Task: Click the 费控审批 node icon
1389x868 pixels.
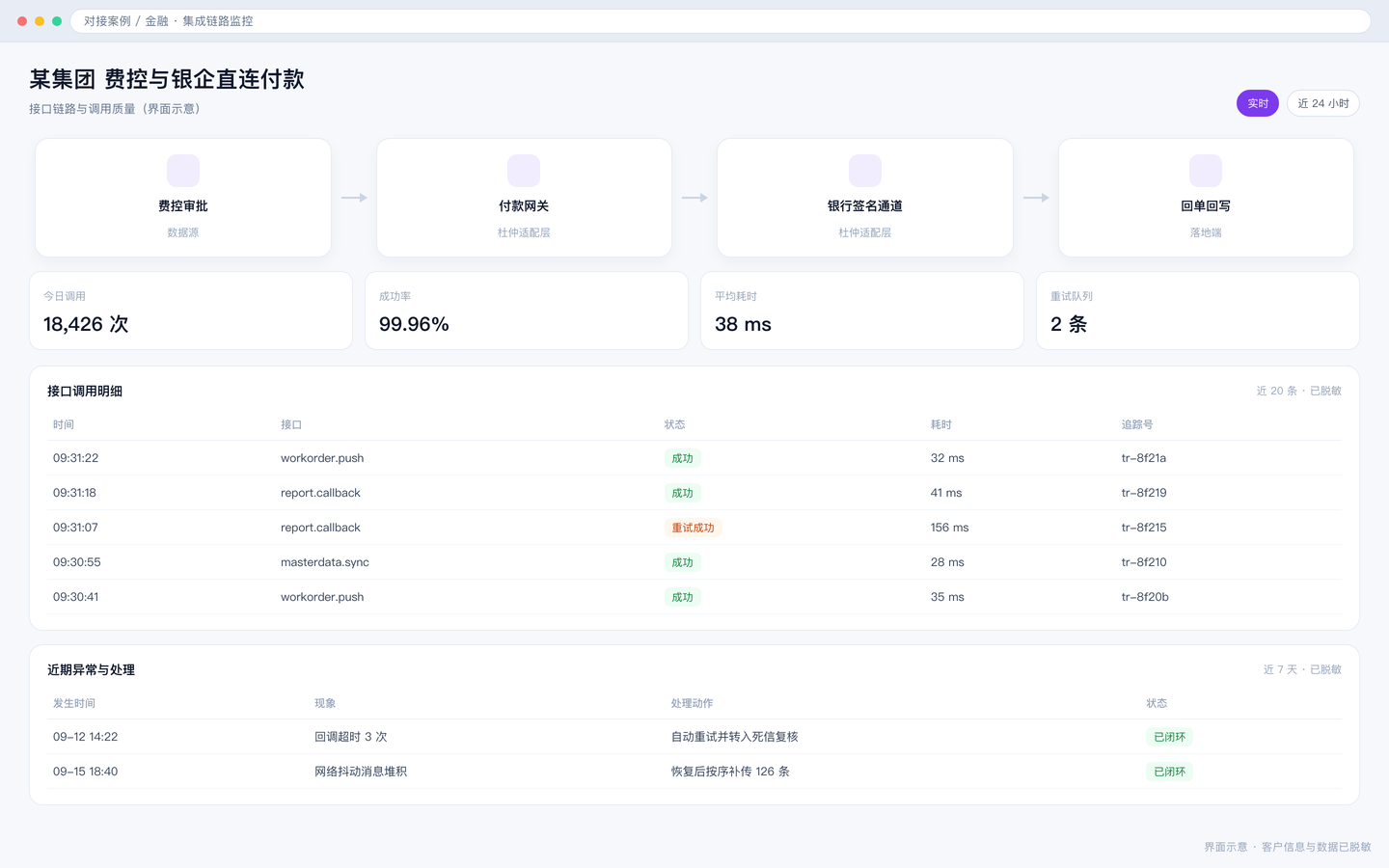Action: pyautogui.click(x=183, y=171)
